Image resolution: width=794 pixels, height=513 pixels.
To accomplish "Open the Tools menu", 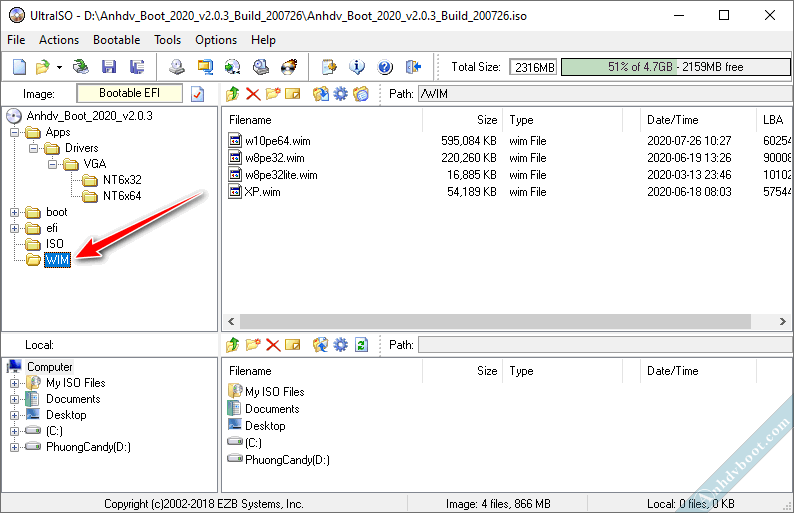I will [168, 40].
